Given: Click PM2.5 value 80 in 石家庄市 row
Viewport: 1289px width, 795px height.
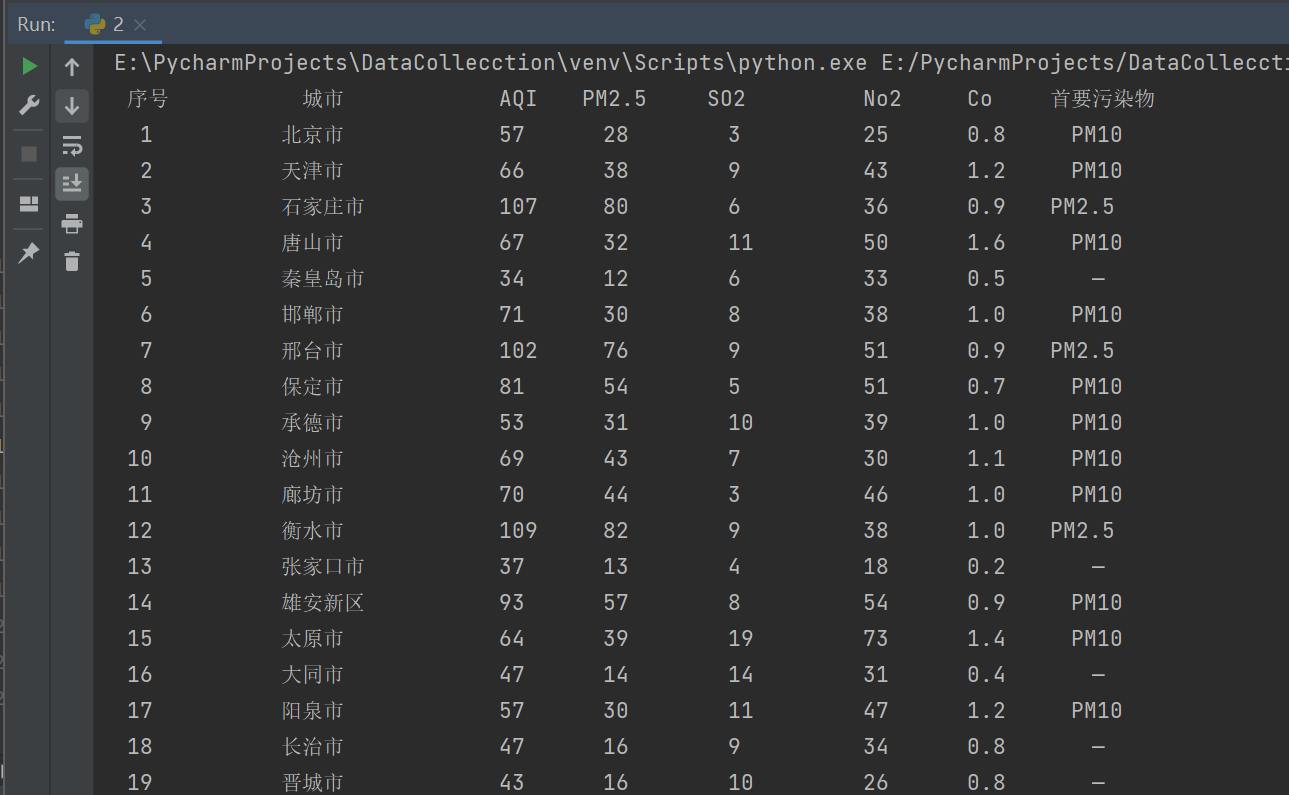Looking at the screenshot, I should (x=616, y=207).
